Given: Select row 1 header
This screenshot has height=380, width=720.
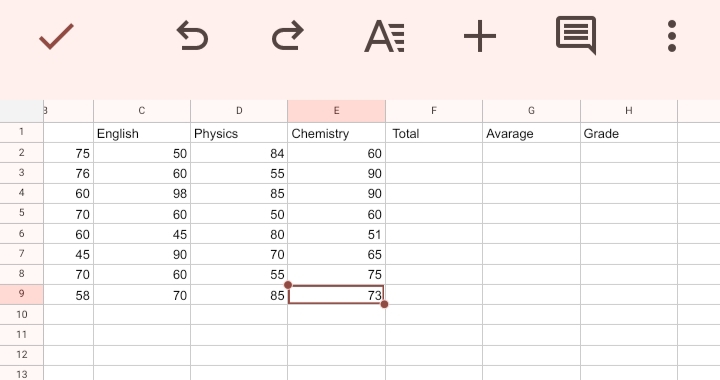Looking at the screenshot, I should pos(22,132).
